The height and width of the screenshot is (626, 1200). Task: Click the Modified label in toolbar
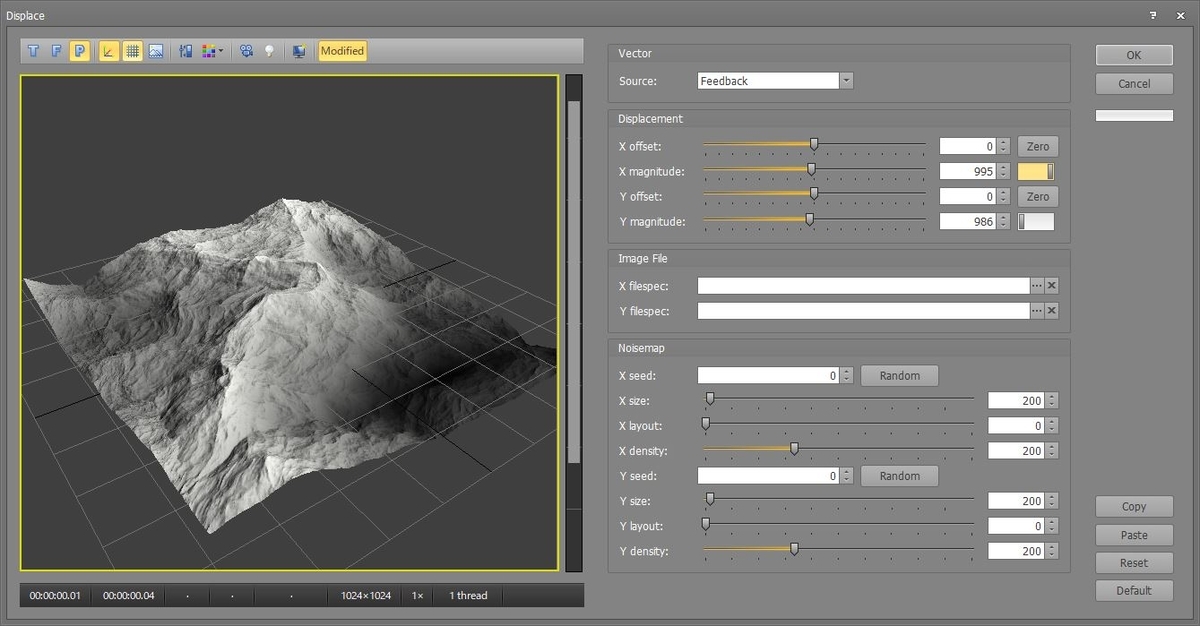tap(343, 51)
